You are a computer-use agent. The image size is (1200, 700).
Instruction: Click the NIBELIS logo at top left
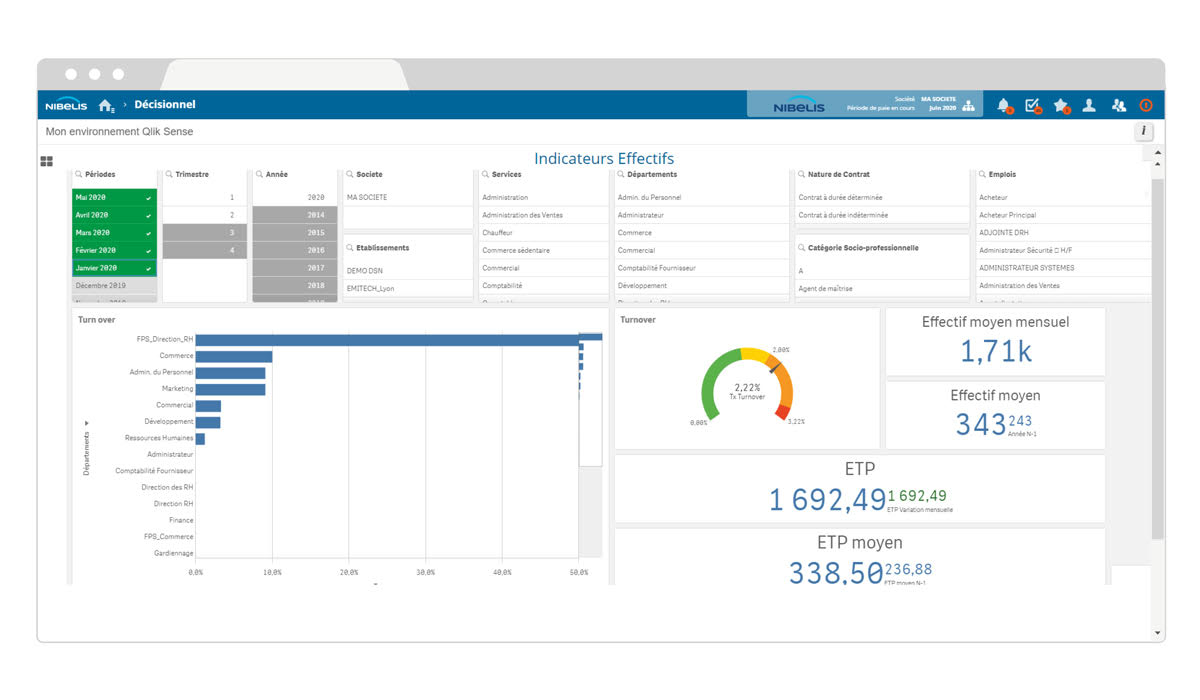tap(66, 105)
